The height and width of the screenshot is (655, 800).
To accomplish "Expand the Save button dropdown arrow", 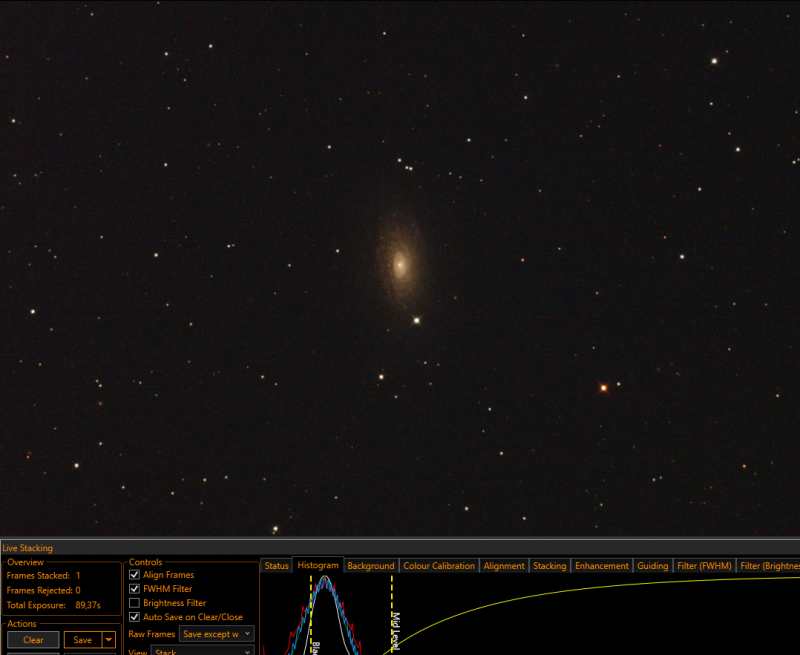I will click(109, 640).
